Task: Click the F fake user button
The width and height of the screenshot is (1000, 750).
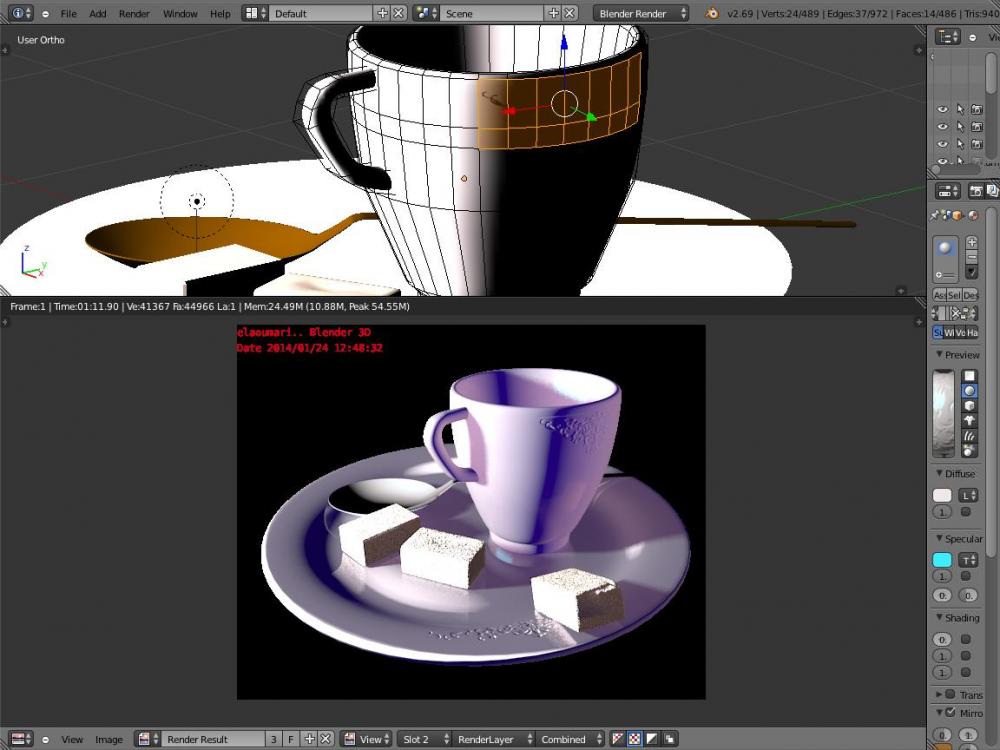Action: [291, 739]
